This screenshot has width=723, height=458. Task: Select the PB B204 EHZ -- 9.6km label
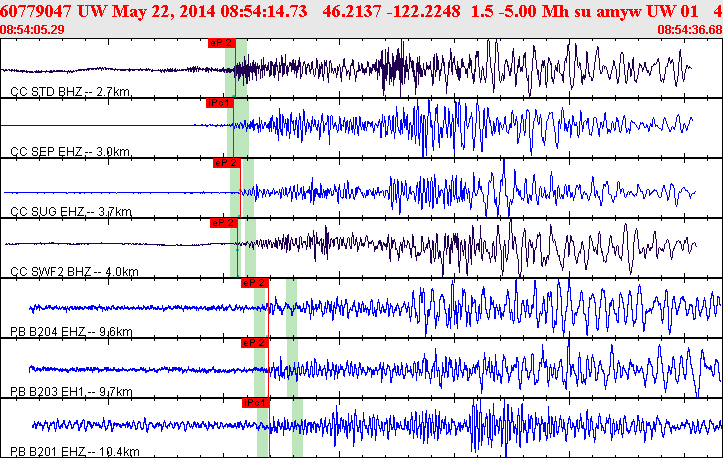(x=71, y=332)
